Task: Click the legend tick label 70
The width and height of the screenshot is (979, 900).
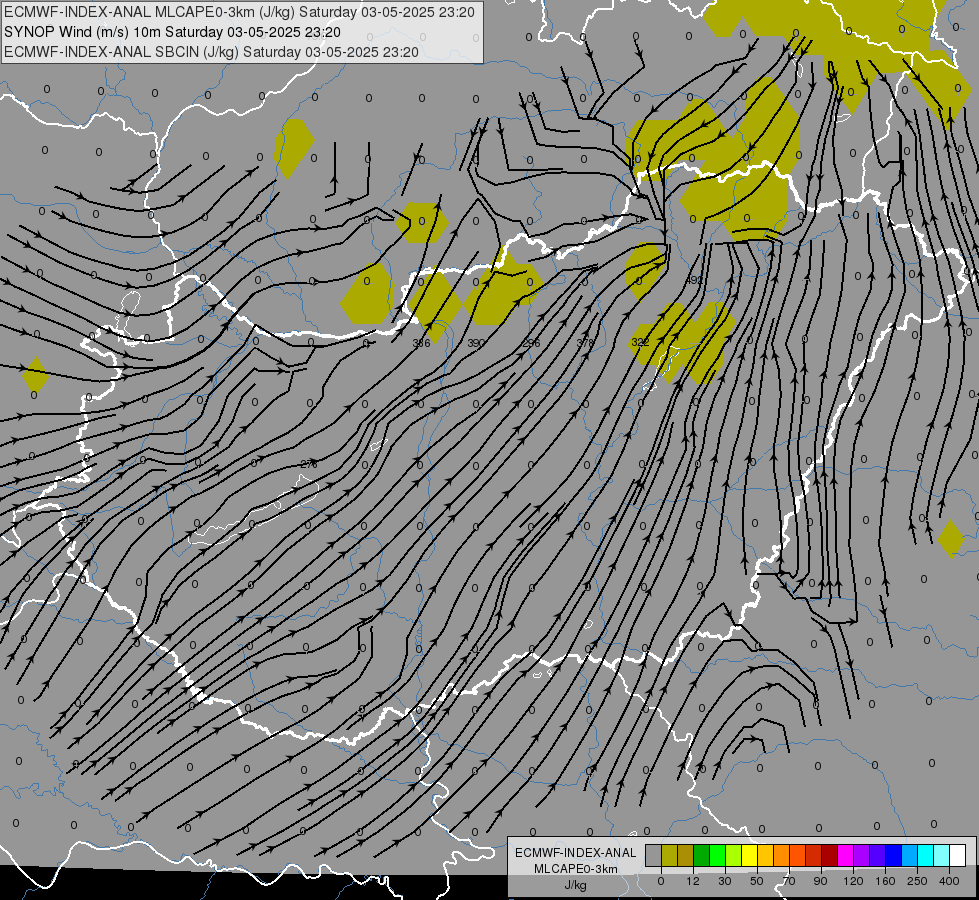Action: click(x=789, y=881)
